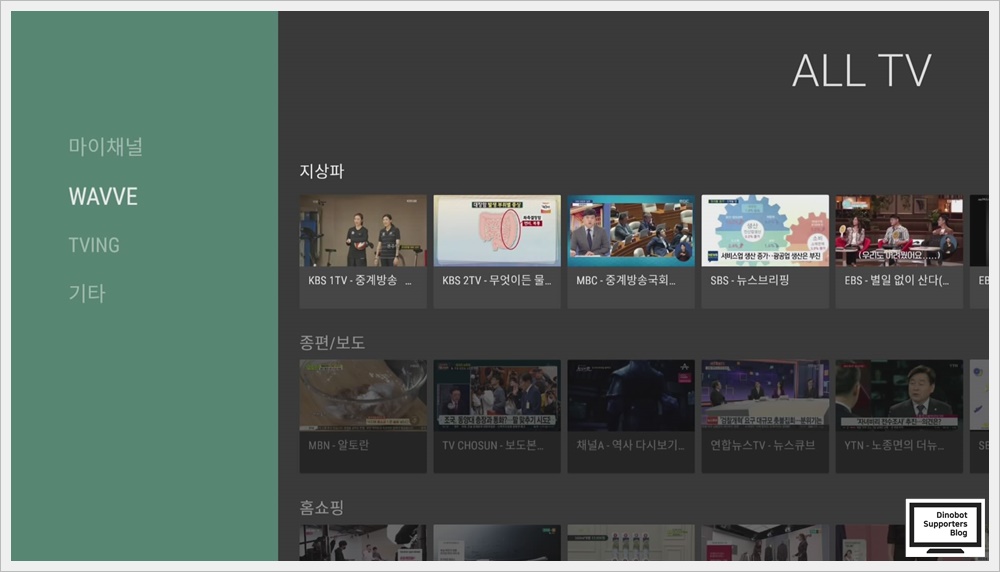Open the 기타 sidebar category
The height and width of the screenshot is (572, 1000).
pyautogui.click(x=87, y=293)
